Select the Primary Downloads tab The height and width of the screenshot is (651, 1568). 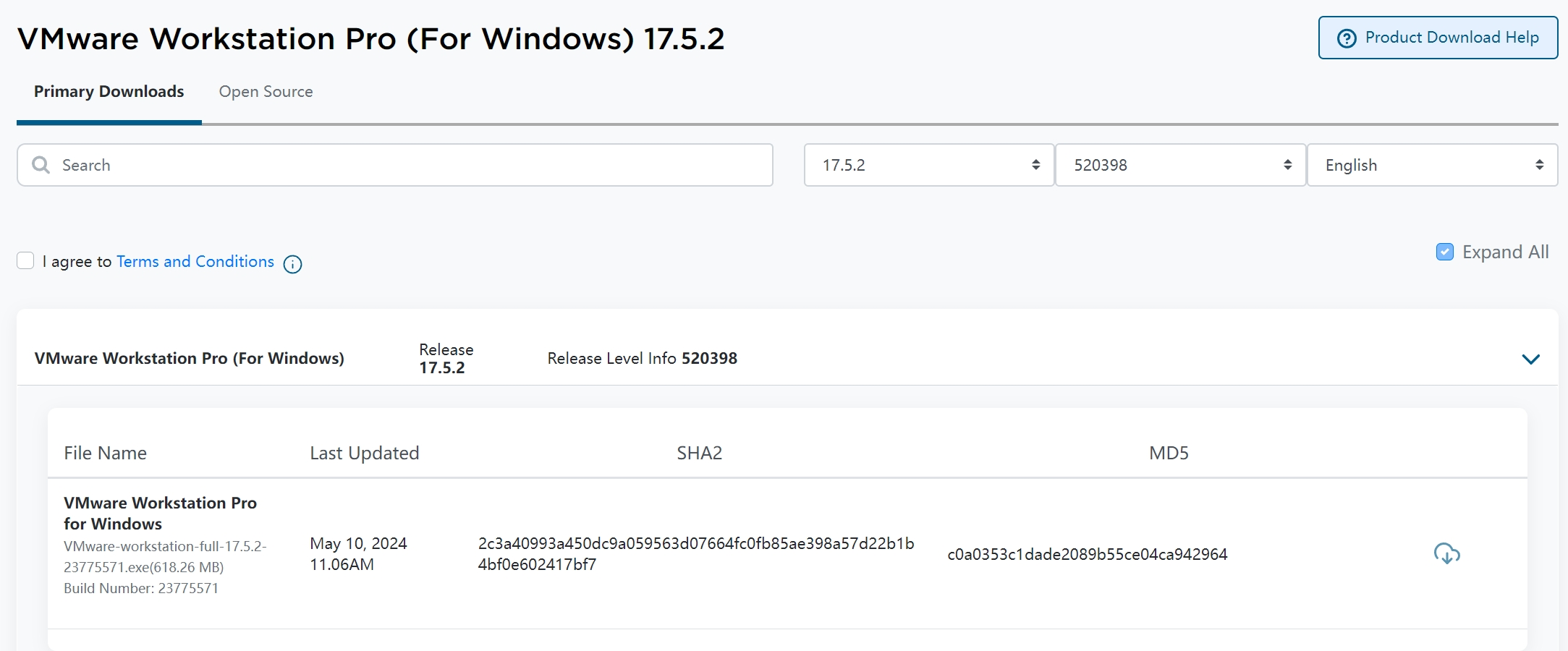coord(108,92)
